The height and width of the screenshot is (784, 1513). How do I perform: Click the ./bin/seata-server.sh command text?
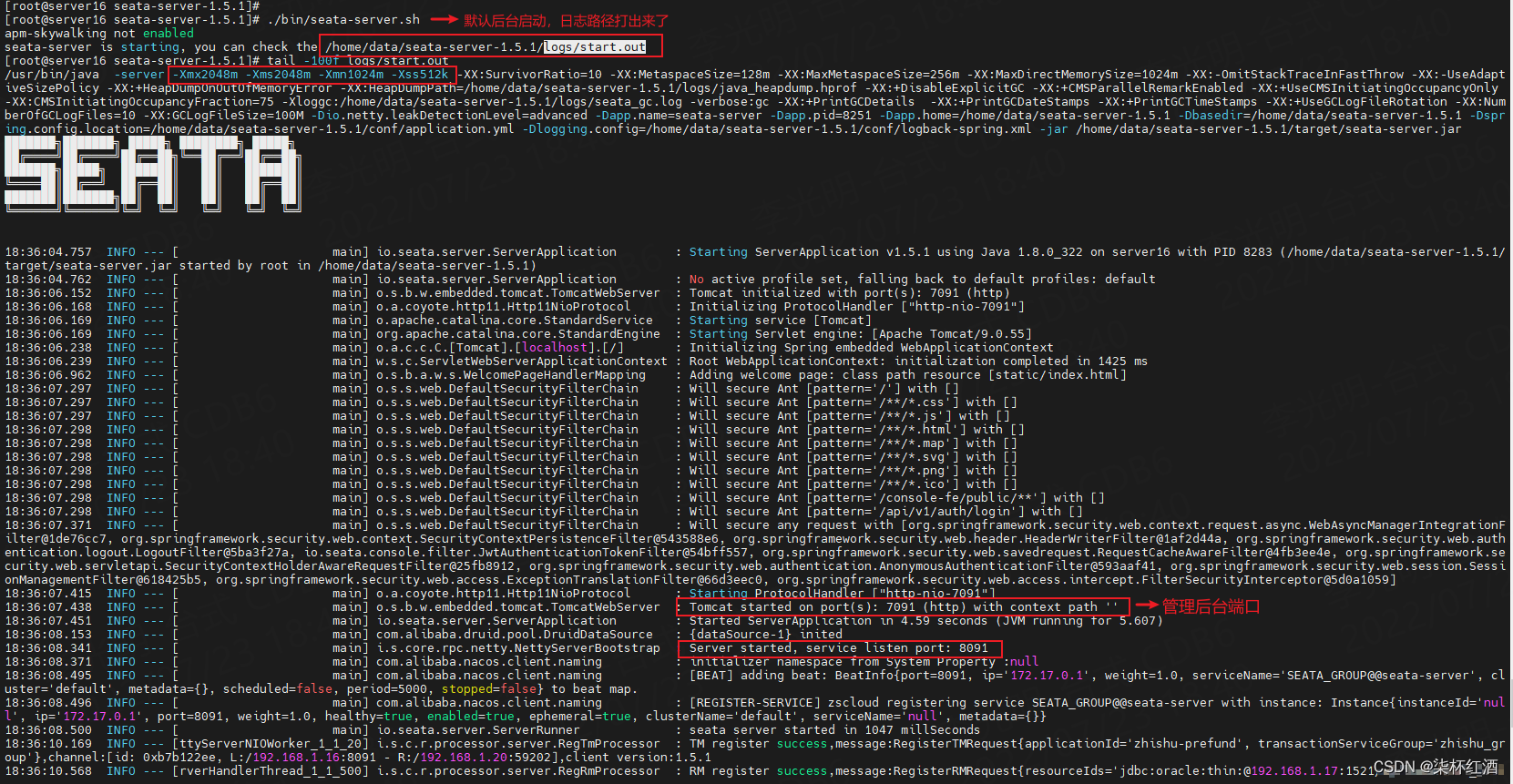click(344, 19)
